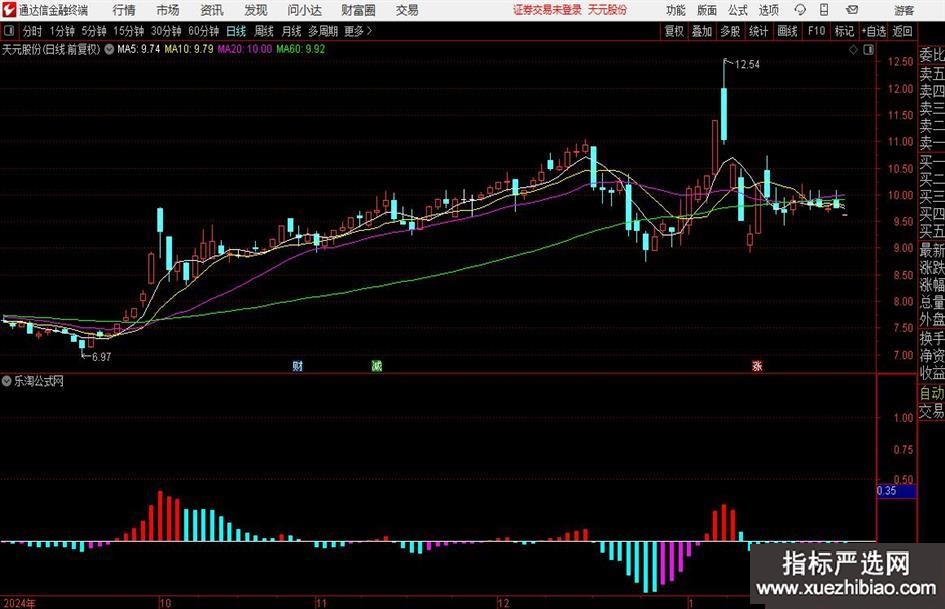The width and height of the screenshot is (945, 609).
Task: Switch to the 60分钟 period tab
Action: coord(204,31)
